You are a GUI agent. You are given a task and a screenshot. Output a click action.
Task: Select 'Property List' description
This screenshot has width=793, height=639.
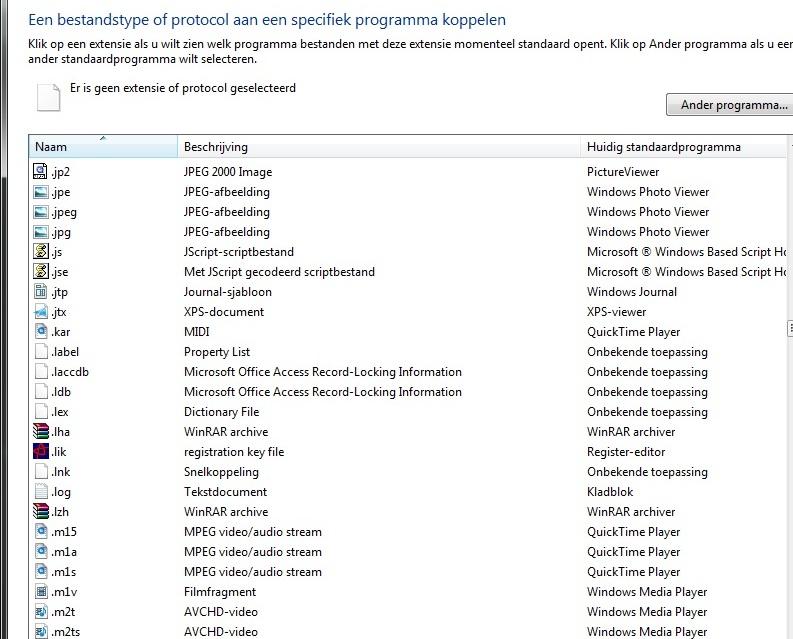(216, 352)
